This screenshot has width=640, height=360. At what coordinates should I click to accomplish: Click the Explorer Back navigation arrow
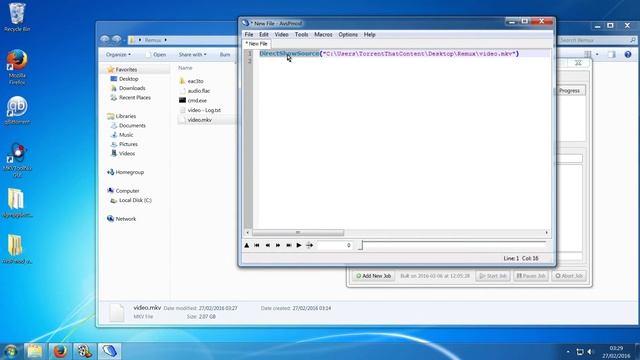pyautogui.click(x=105, y=40)
